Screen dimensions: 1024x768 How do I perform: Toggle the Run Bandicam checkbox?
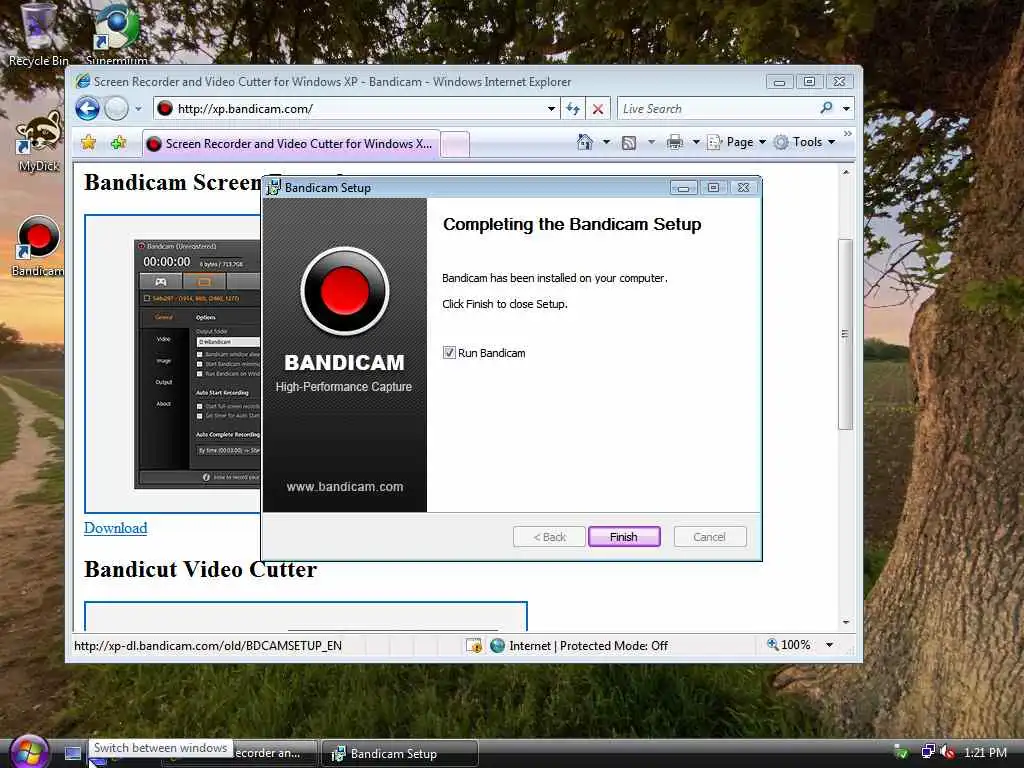449,353
